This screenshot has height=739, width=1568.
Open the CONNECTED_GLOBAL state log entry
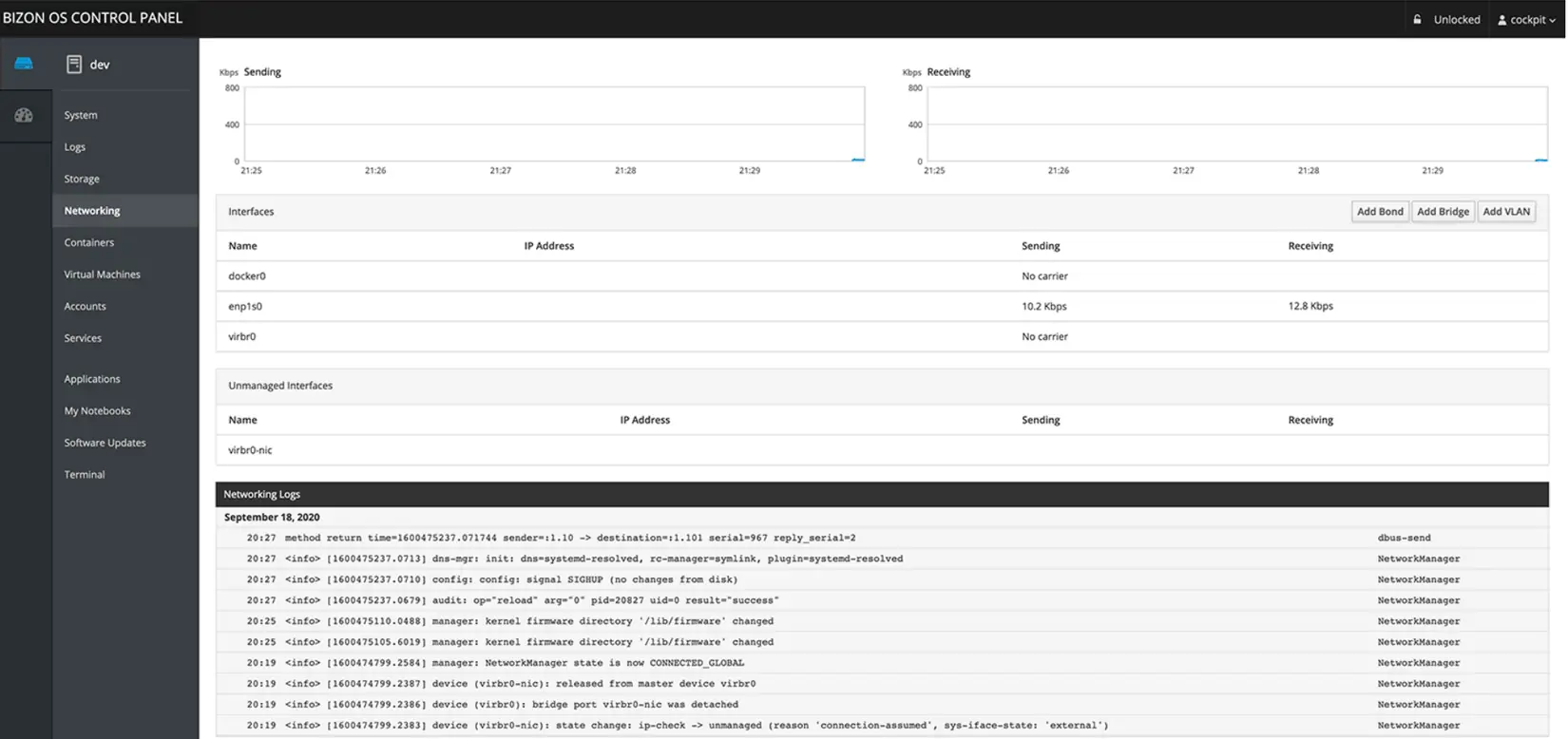point(882,664)
